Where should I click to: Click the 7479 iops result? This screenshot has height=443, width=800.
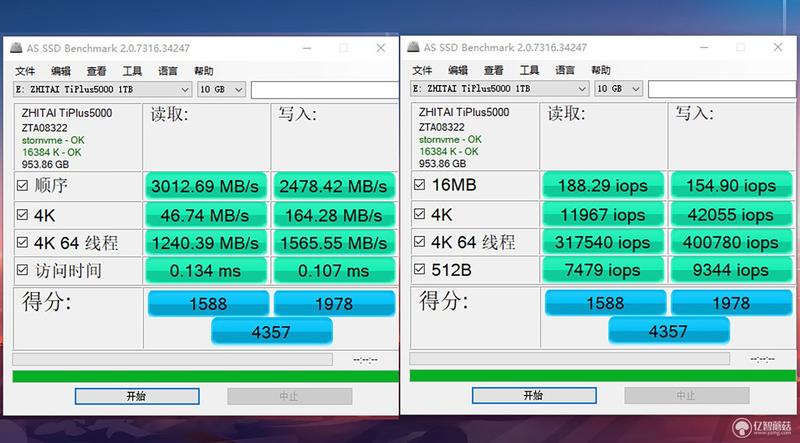click(603, 269)
